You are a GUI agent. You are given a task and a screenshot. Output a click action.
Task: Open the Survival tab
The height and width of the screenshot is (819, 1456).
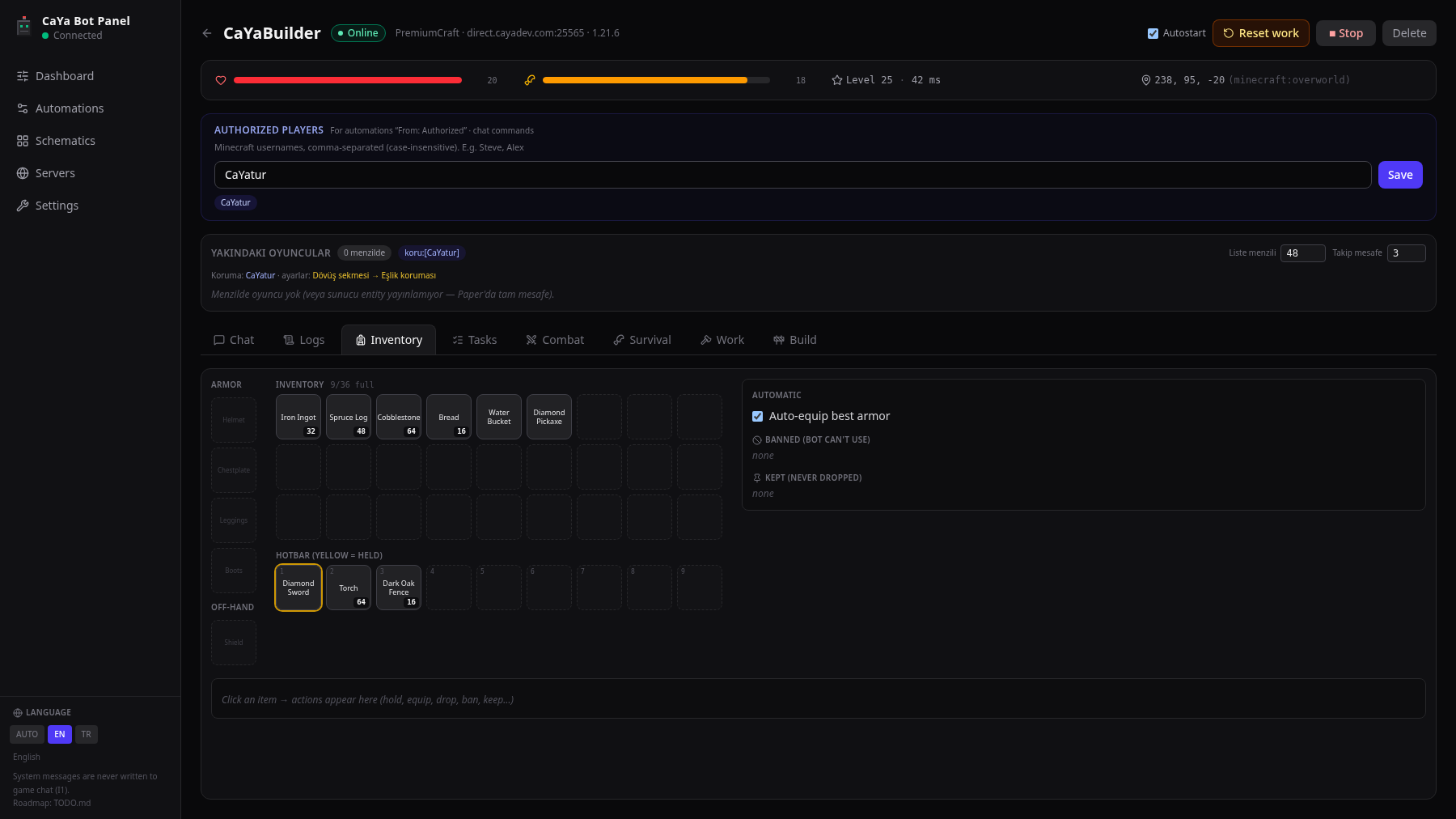pos(642,340)
